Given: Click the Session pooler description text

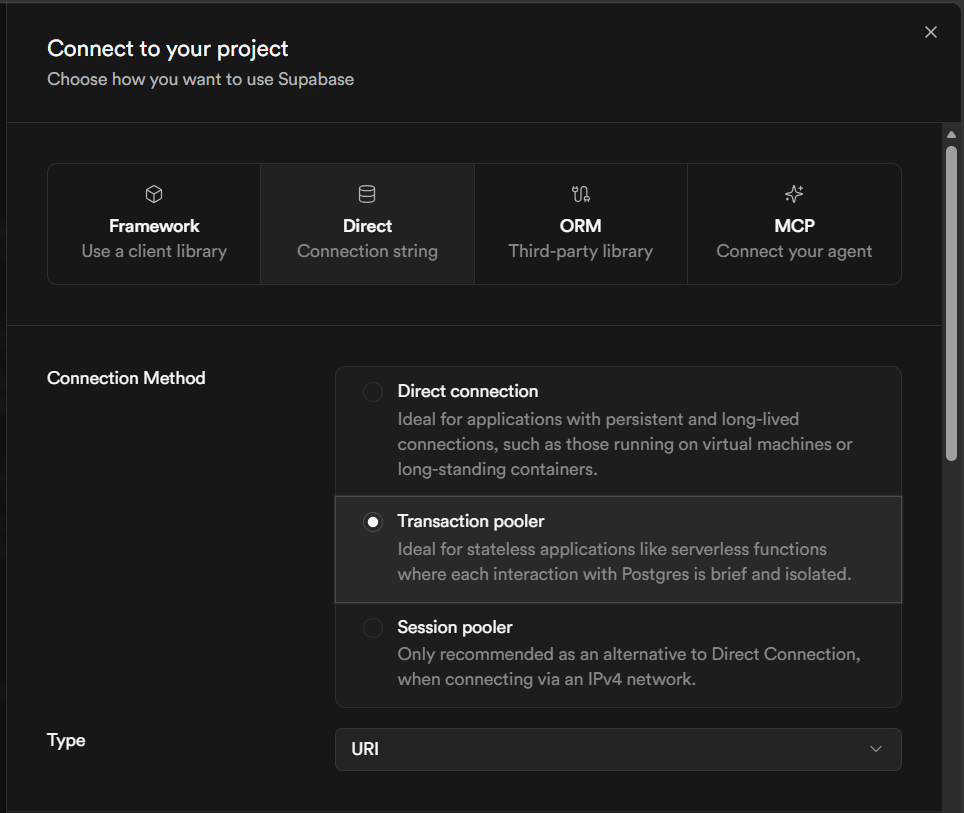Looking at the screenshot, I should coord(628,667).
